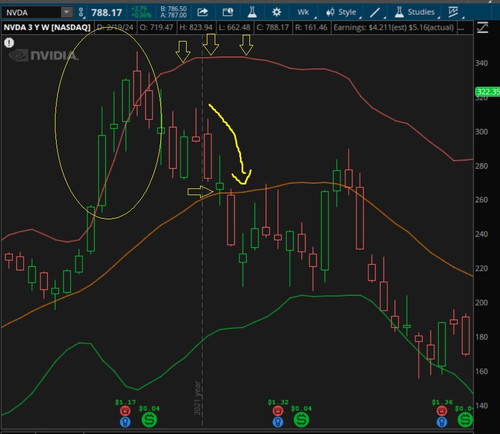Click the red earnings phone icon below $1.36
The image size is (500, 434).
[x=442, y=411]
